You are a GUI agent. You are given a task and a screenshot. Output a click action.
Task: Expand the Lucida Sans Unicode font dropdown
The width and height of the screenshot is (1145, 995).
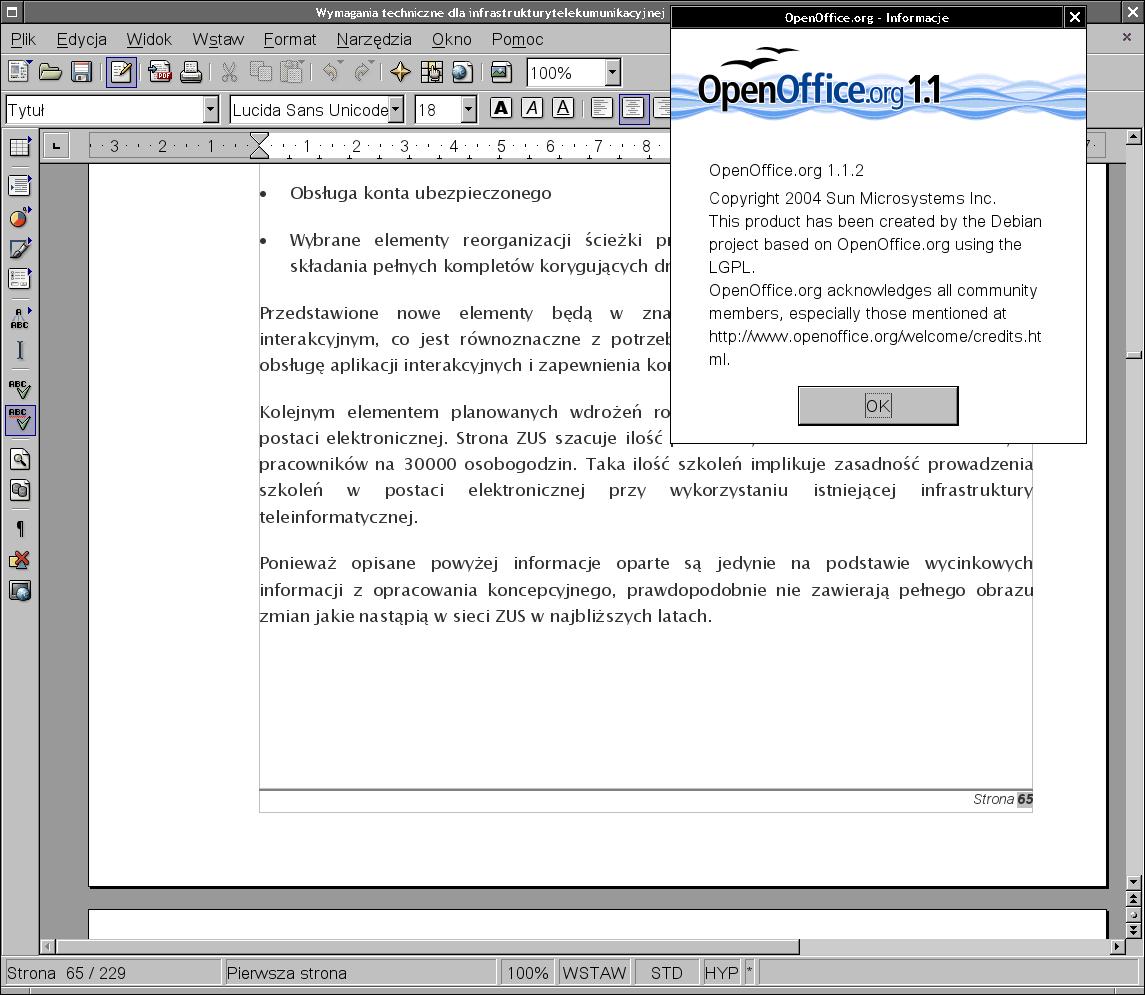coord(396,110)
